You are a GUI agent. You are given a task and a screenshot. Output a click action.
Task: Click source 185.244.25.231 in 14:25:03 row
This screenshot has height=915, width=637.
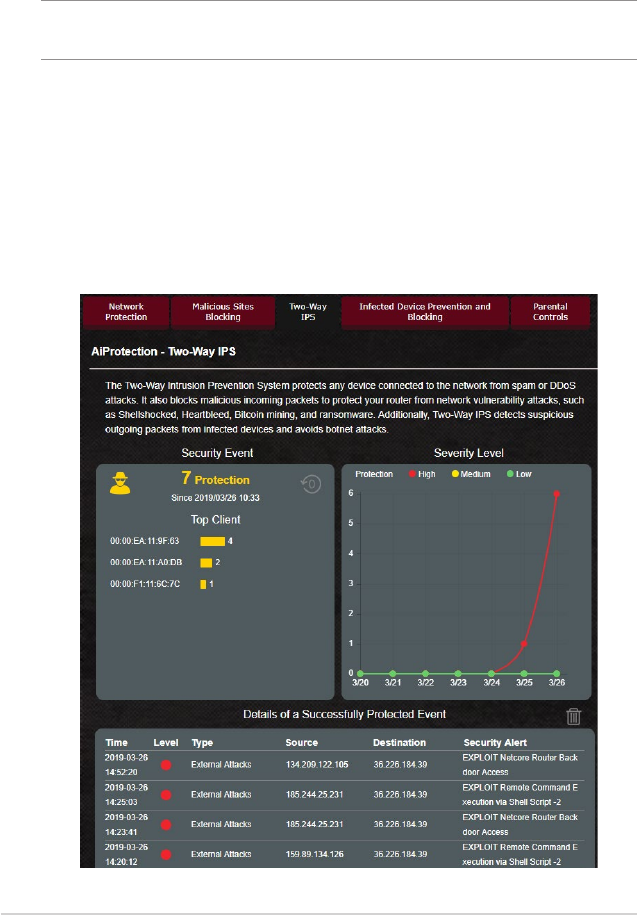point(314,794)
